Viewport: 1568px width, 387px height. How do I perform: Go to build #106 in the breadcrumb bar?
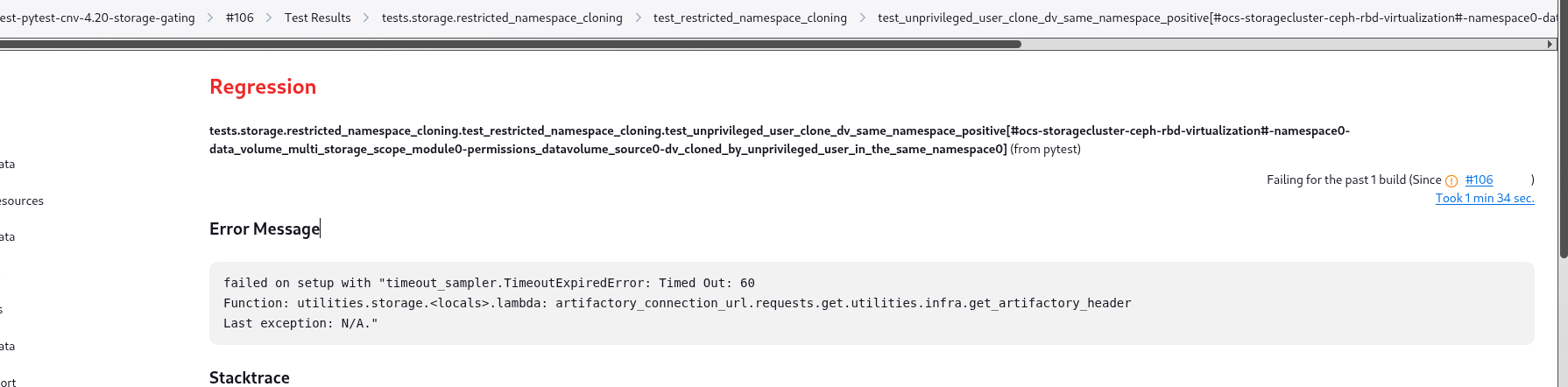[239, 18]
